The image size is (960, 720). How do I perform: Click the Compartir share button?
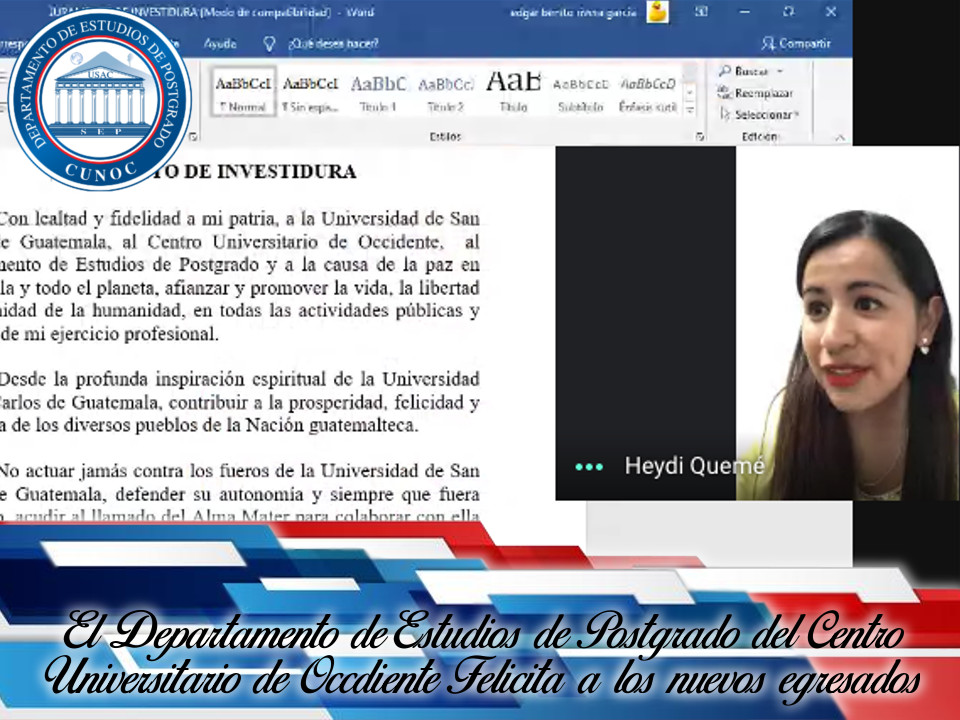tap(796, 43)
